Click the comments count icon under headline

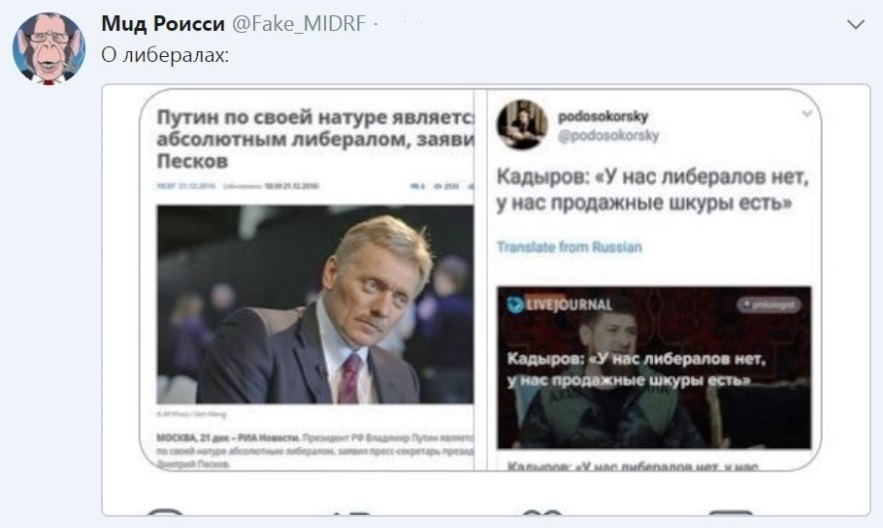(418, 186)
